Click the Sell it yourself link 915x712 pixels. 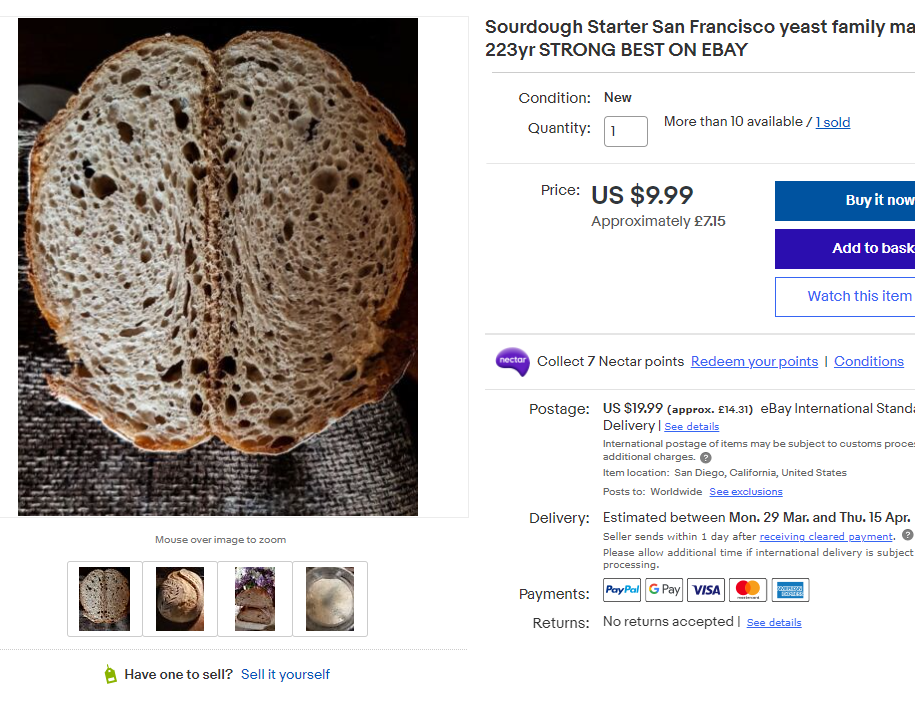coord(285,674)
